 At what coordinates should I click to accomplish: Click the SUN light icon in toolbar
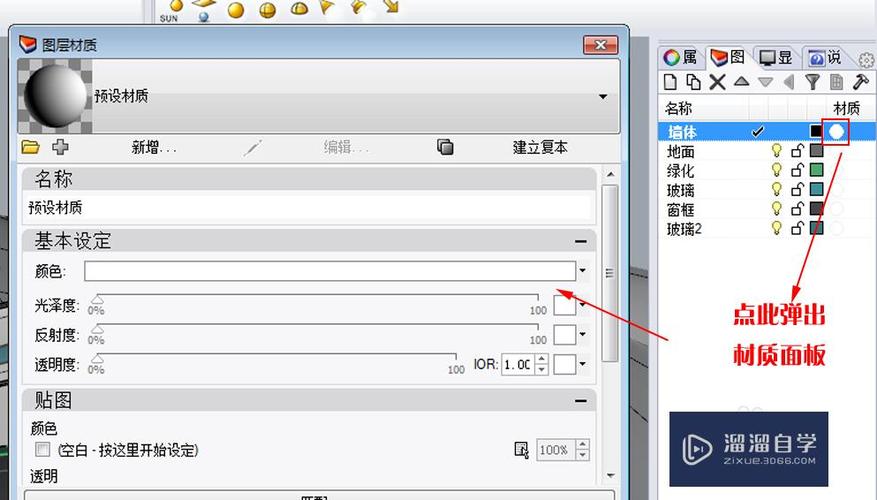172,10
